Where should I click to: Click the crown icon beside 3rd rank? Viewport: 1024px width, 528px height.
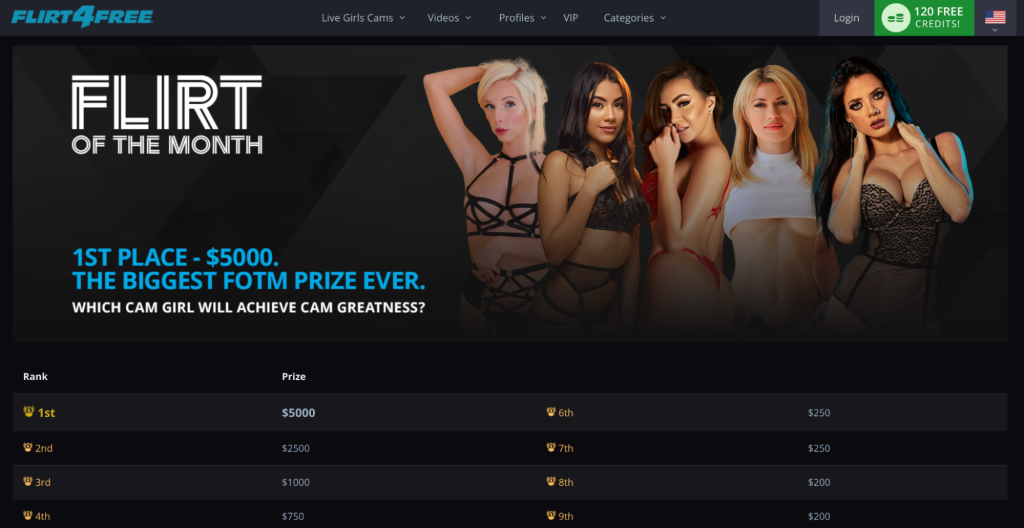[28, 482]
